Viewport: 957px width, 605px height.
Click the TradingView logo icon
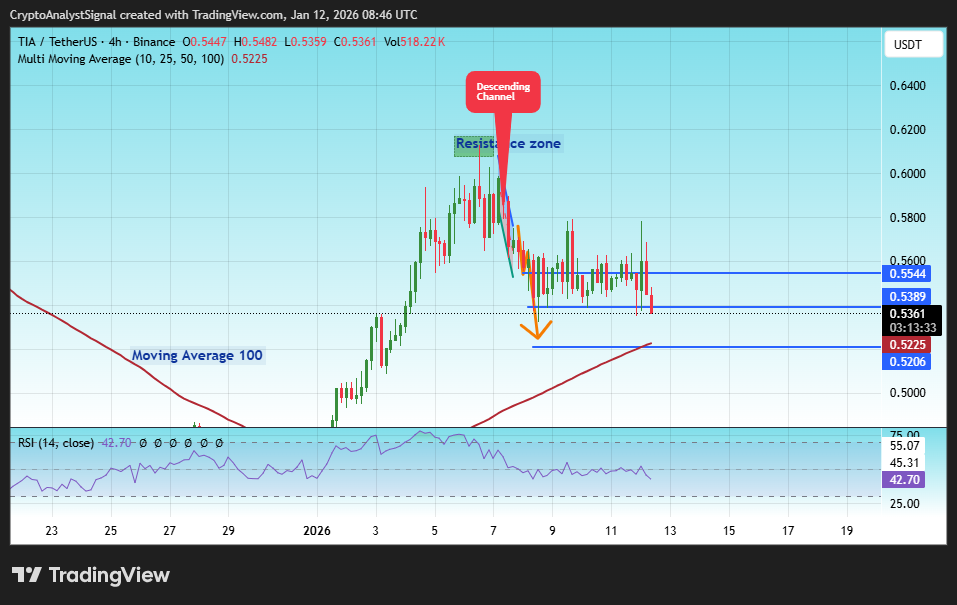tap(26, 574)
